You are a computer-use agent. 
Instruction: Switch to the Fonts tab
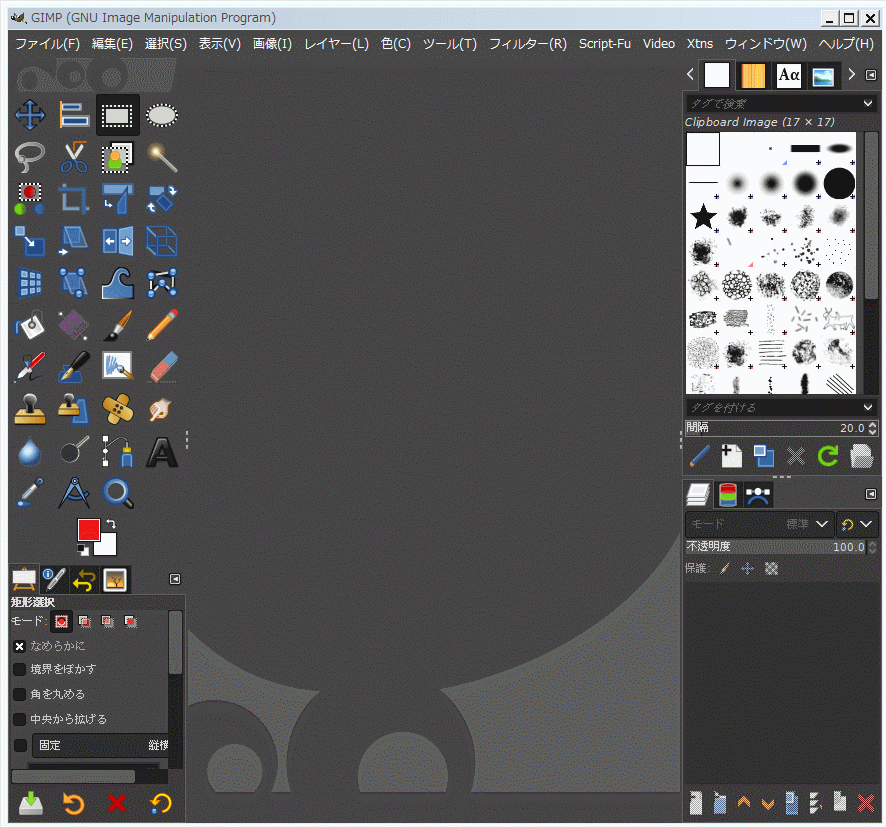[x=789, y=75]
